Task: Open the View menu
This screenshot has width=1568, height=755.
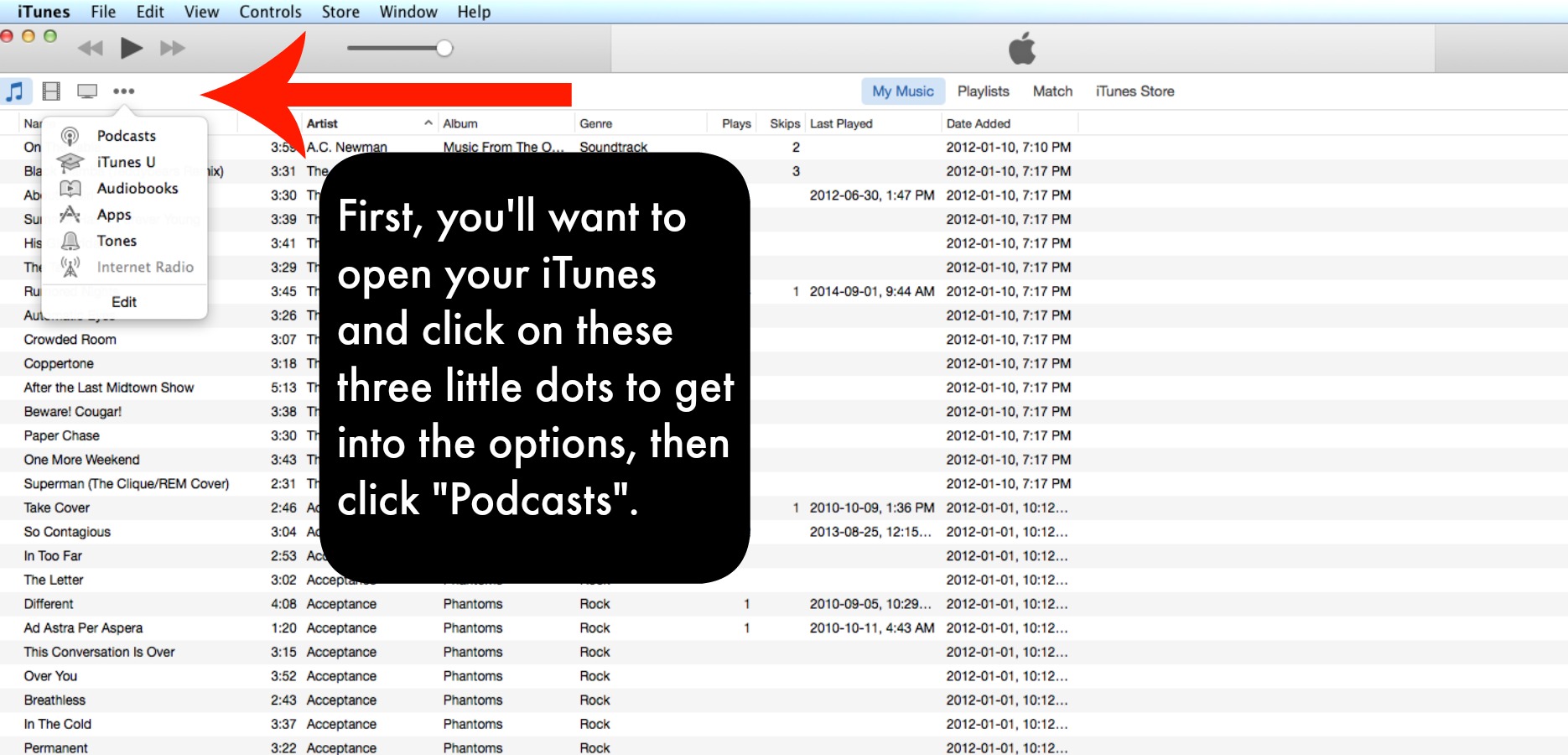Action: pos(201,12)
